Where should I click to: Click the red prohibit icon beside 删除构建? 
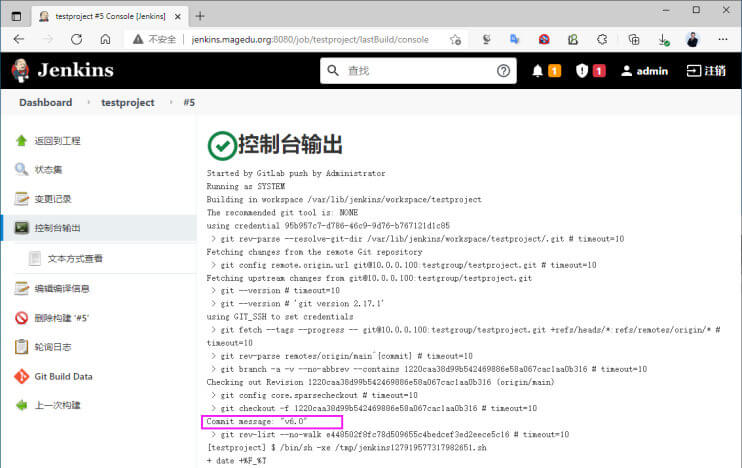coord(21,318)
